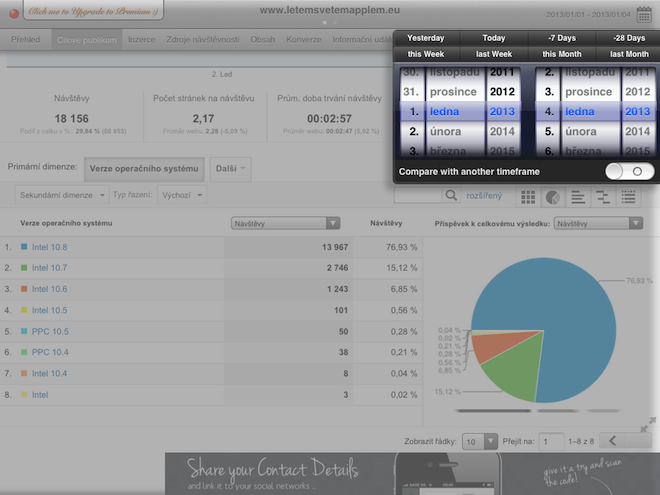Select Today quick range
Image resolution: width=660 pixels, height=495 pixels.
494,38
